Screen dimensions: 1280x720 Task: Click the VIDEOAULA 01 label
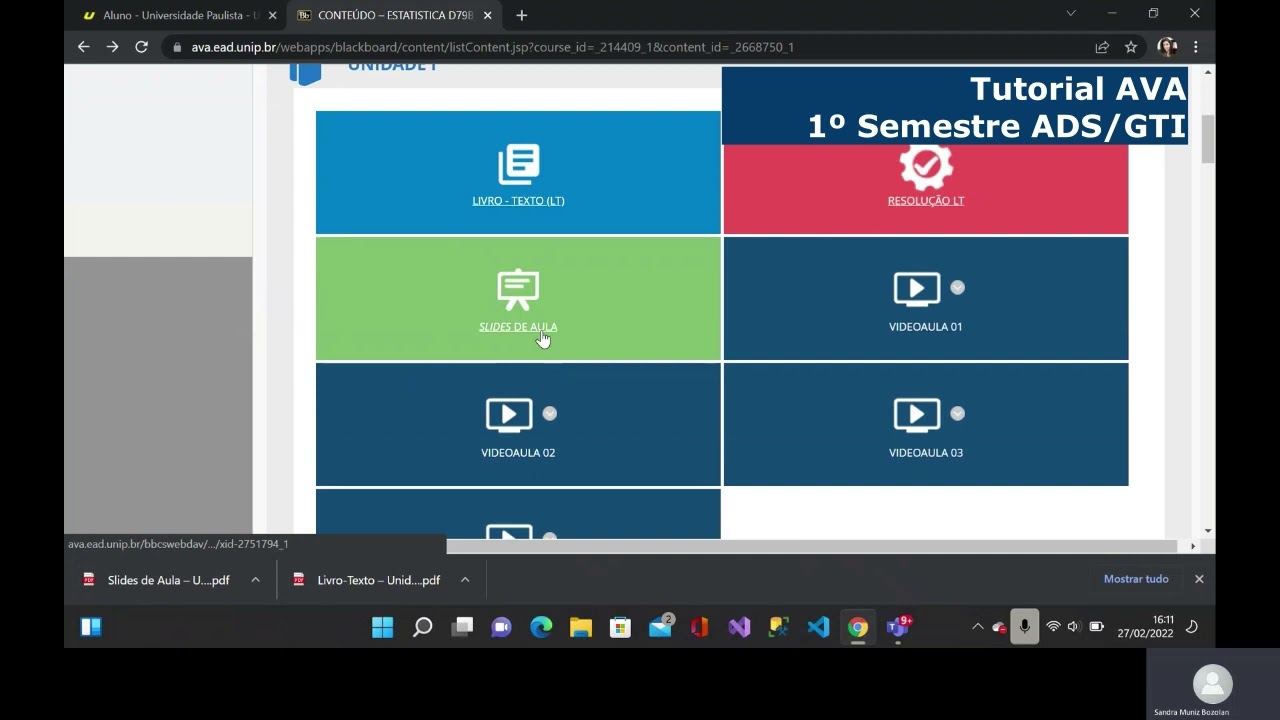point(926,327)
